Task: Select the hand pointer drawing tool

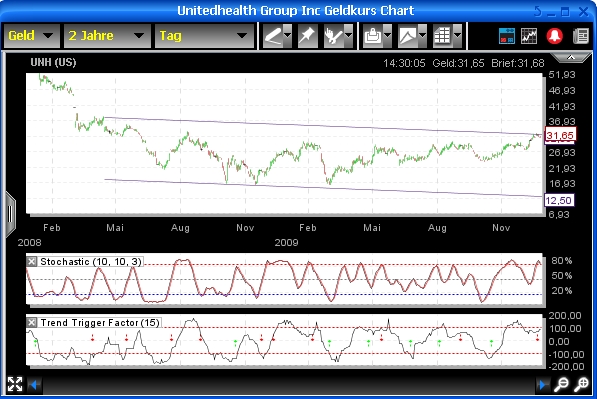Action: [334, 36]
